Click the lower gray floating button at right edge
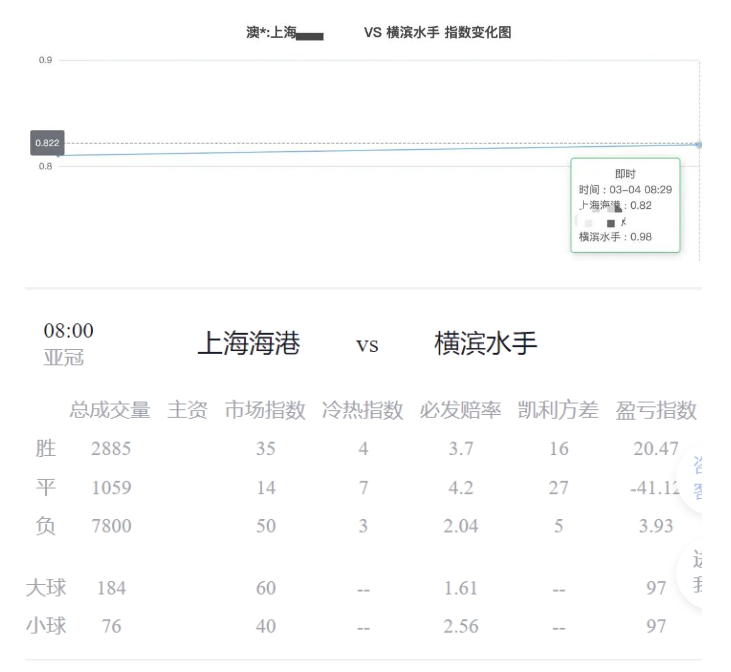 pos(712,572)
